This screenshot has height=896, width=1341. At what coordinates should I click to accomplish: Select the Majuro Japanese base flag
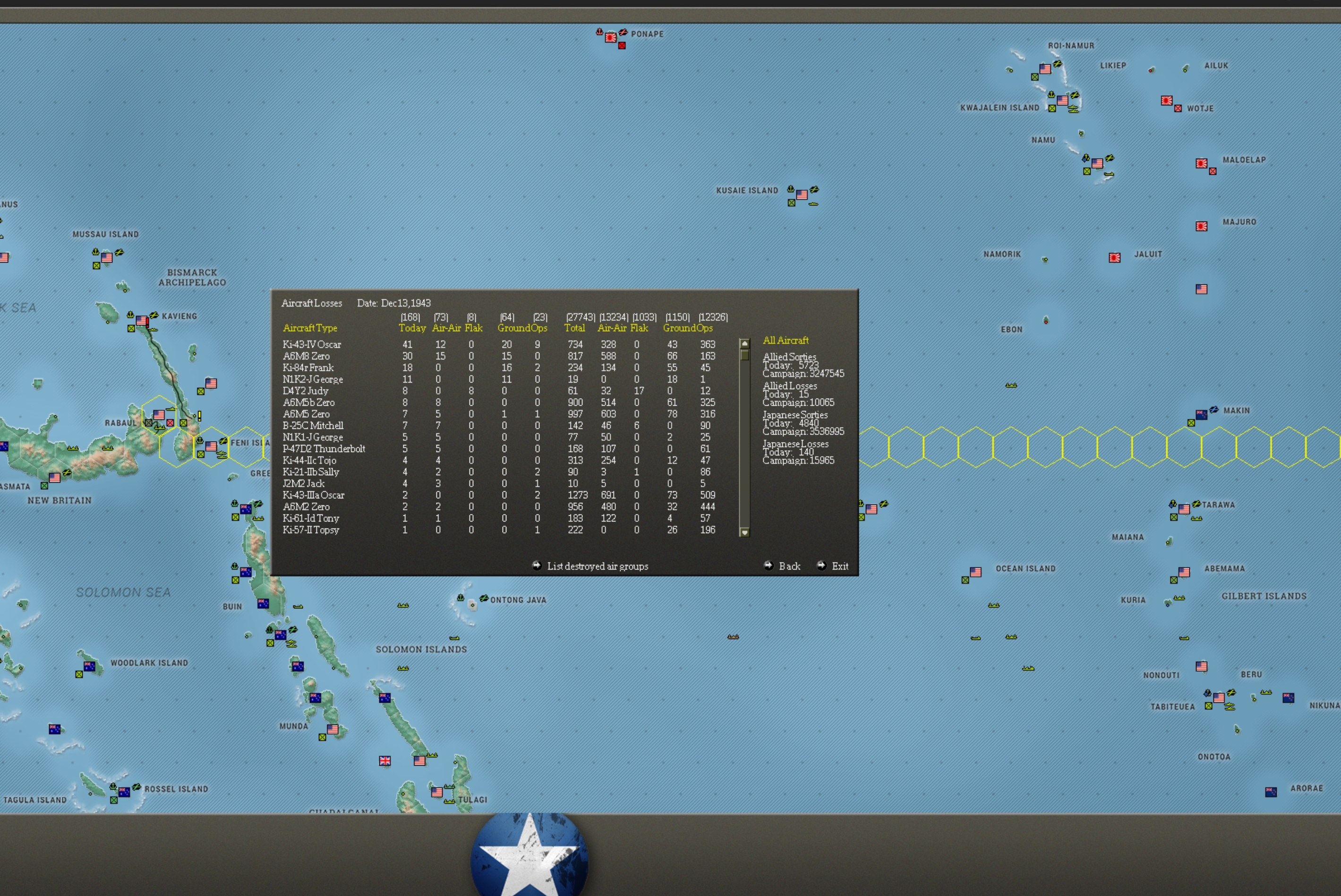1202,226
